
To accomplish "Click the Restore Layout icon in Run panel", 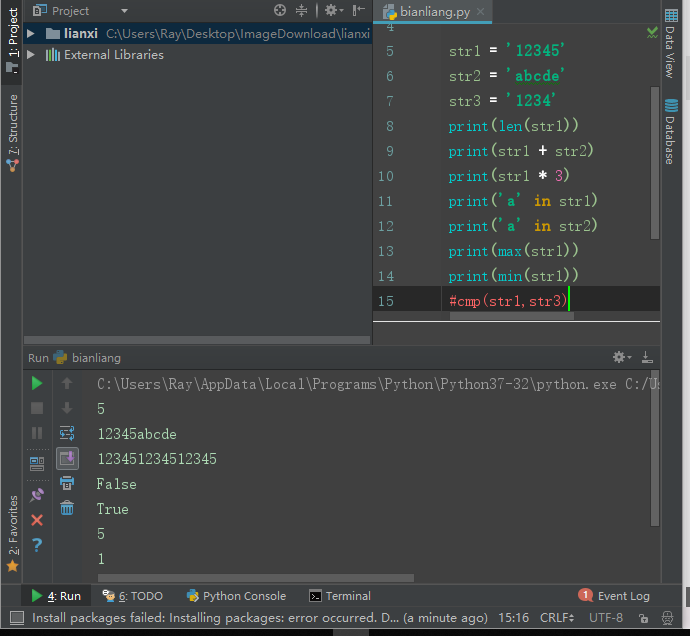I will click(37, 463).
